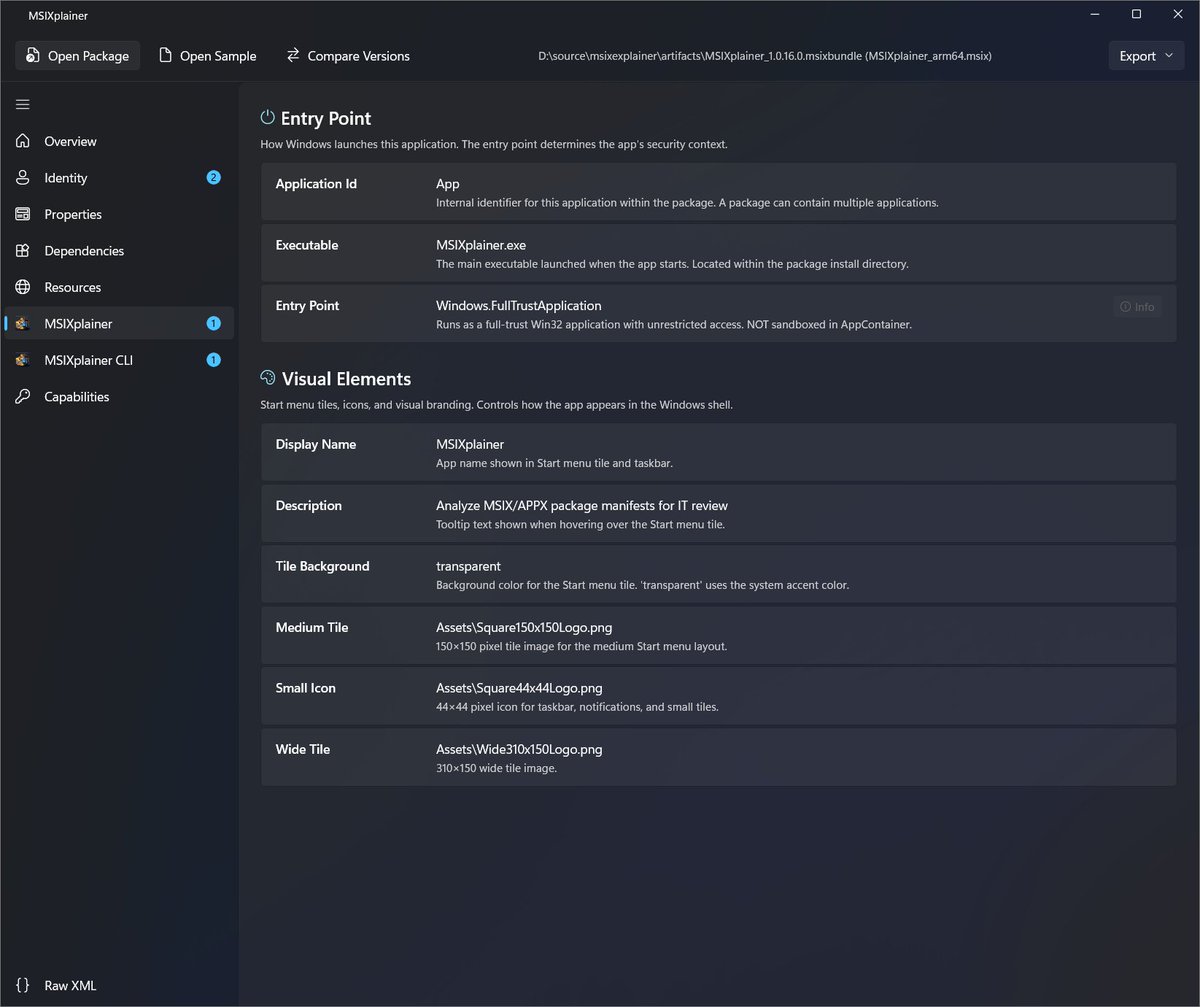Click the Overview home icon
The image size is (1200, 1007).
[x=22, y=141]
